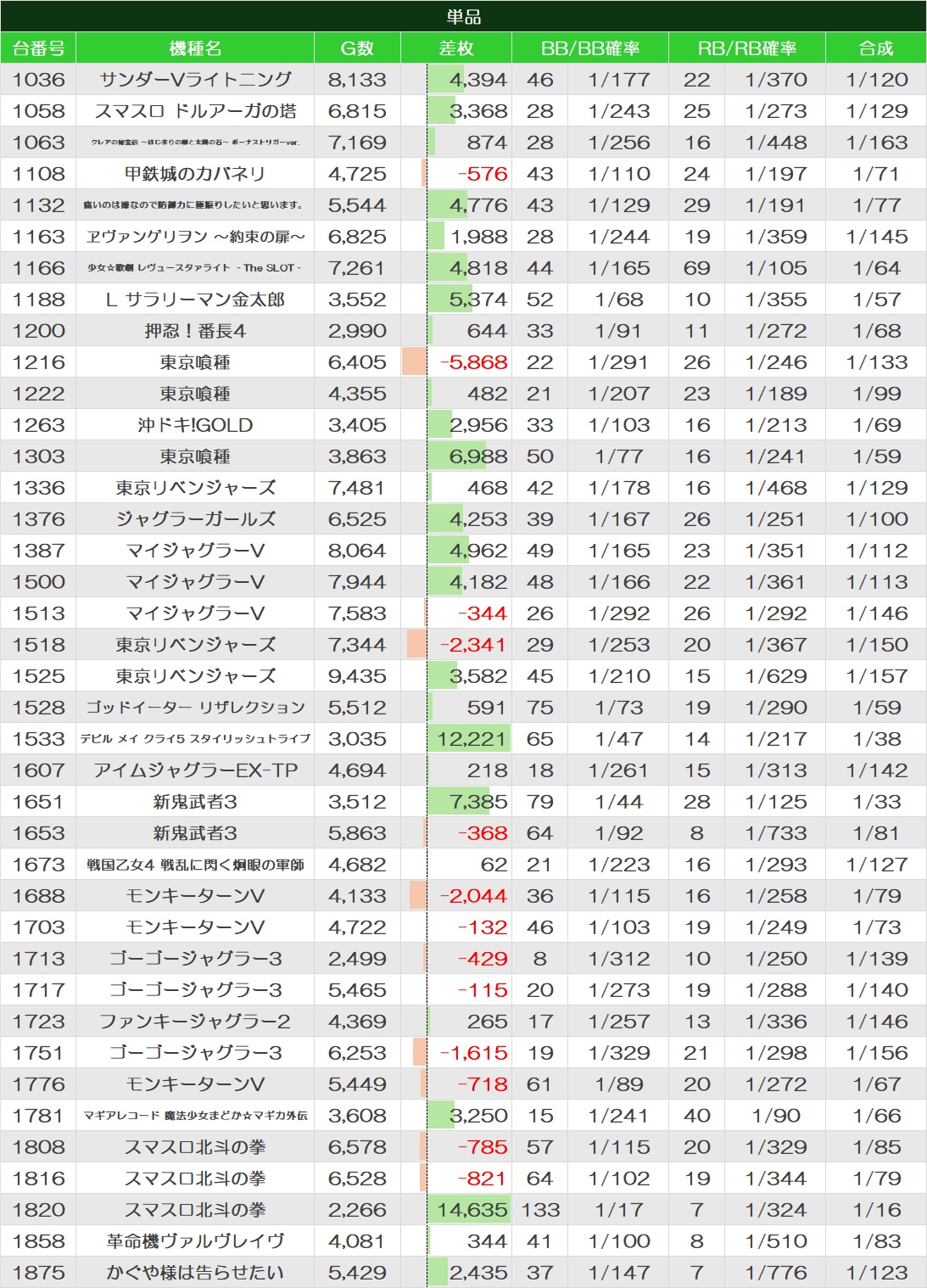Select BB probability 1/177
The height and width of the screenshot is (1288, 927).
click(x=619, y=80)
